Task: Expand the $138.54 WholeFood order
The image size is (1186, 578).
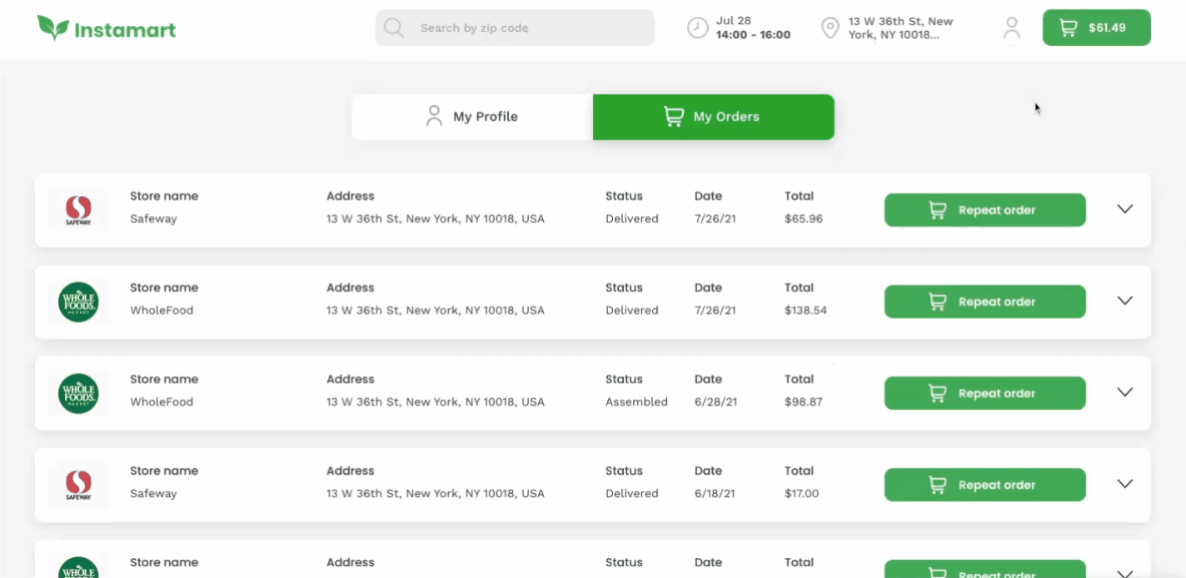Action: pyautogui.click(x=1125, y=301)
